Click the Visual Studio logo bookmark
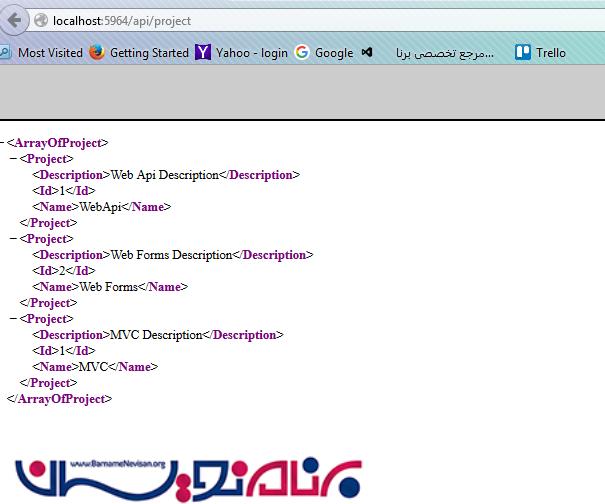The height and width of the screenshot is (504, 605). point(367,53)
